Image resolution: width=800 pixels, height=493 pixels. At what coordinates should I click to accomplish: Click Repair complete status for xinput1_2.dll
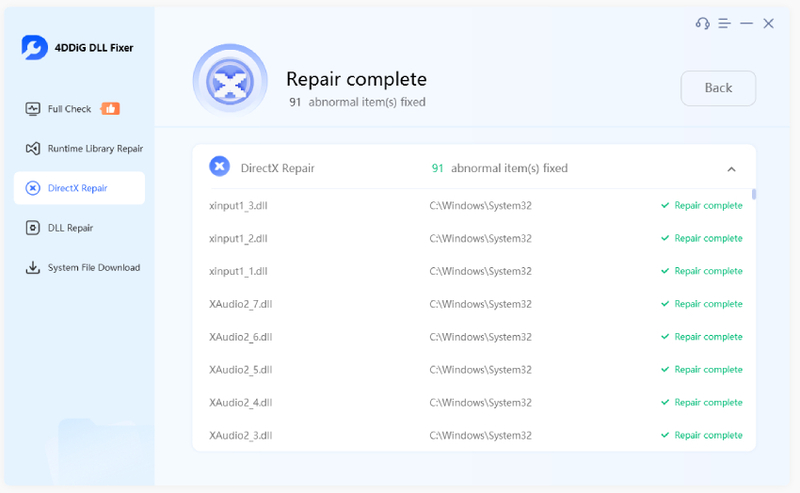coord(702,238)
